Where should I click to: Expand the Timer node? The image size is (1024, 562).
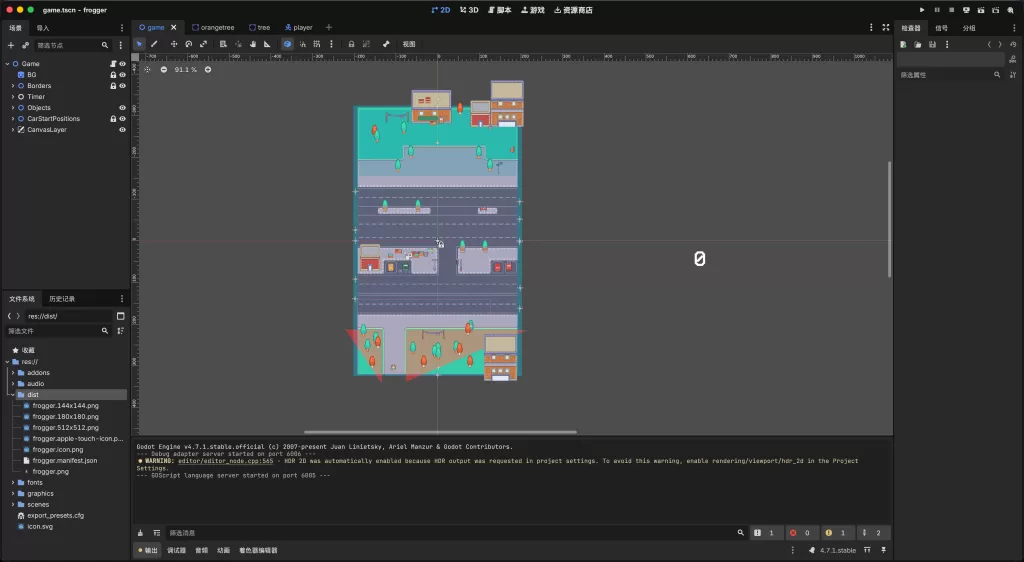tap(13, 97)
